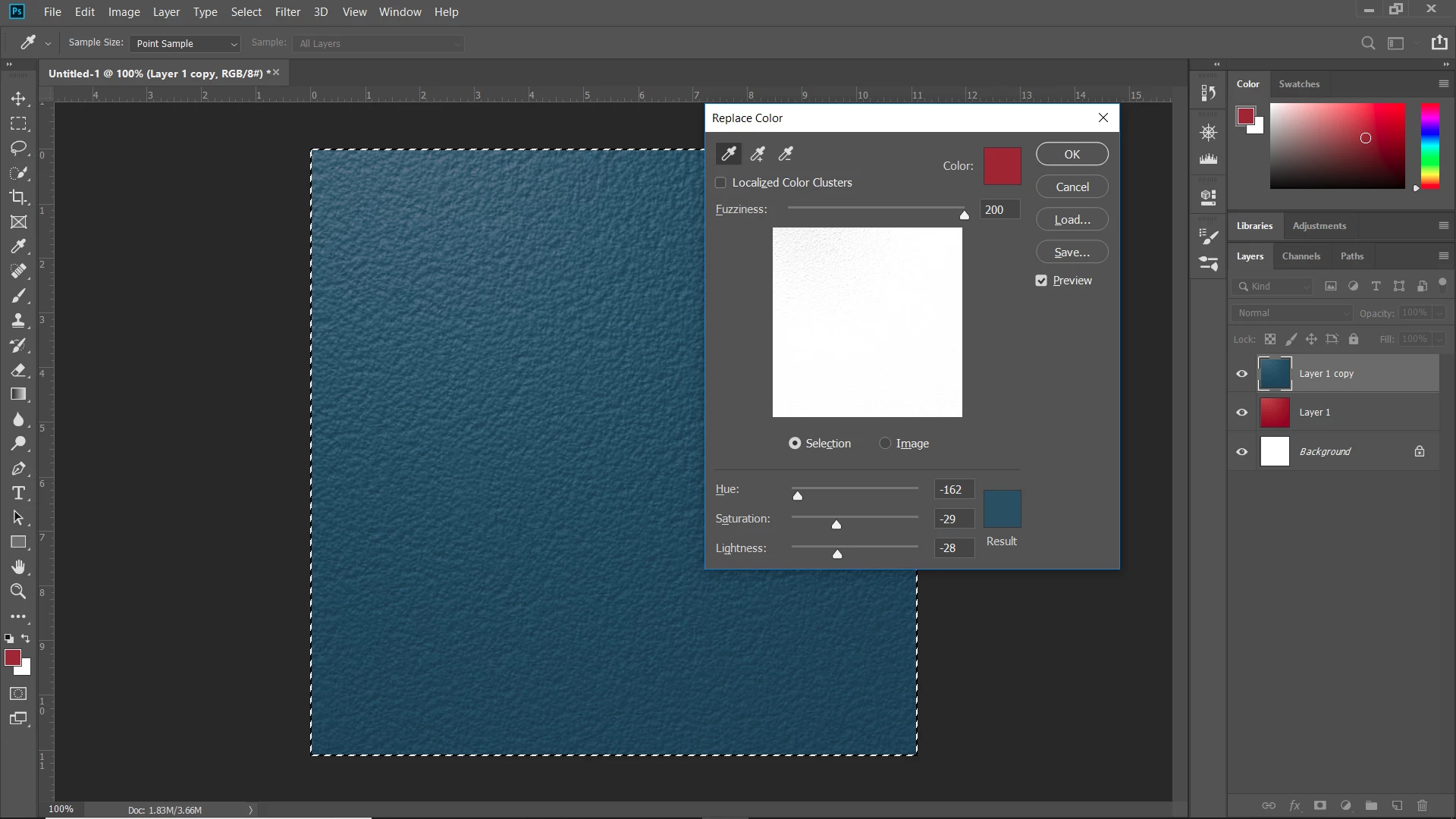
Task: Select the Add to Sample eyedropper
Action: (757, 155)
